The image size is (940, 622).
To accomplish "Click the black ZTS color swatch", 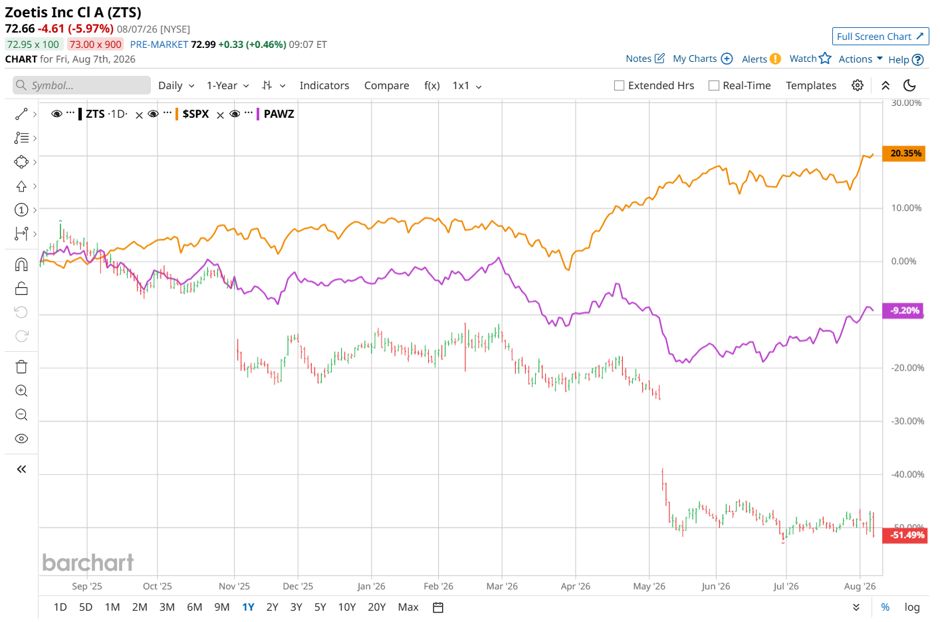I will (80, 114).
